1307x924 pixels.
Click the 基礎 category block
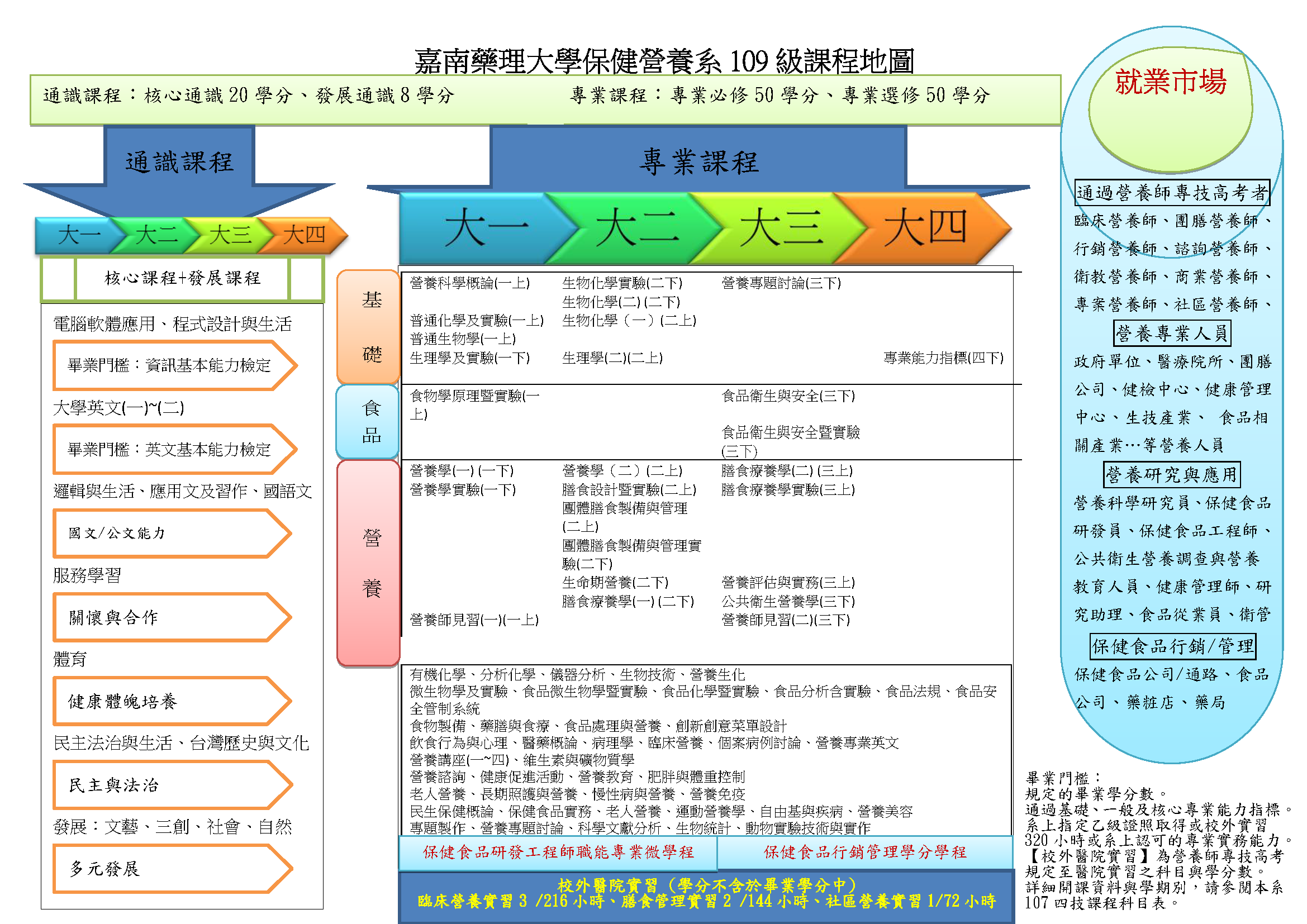pos(369,327)
